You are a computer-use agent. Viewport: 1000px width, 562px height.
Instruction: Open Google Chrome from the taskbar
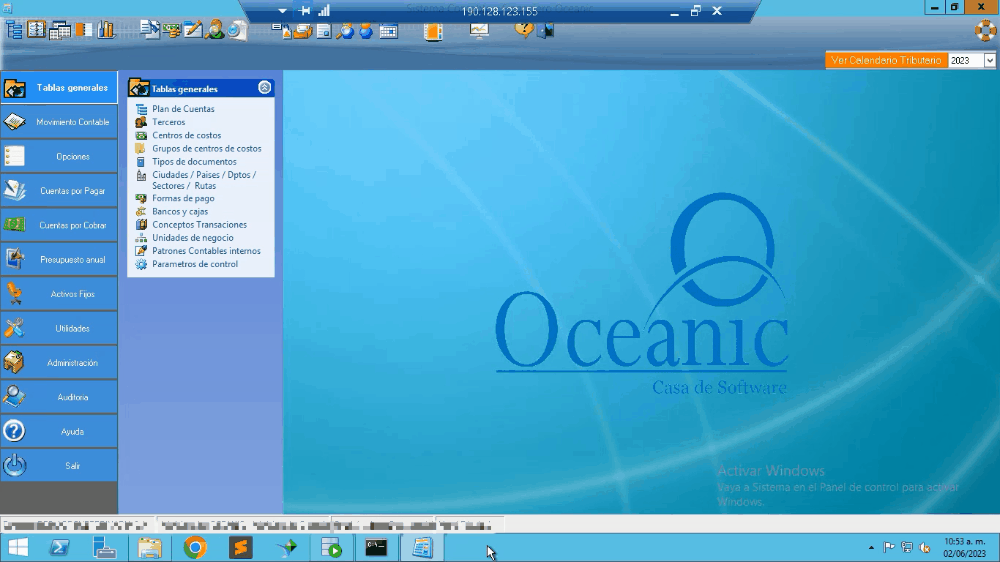click(x=195, y=547)
